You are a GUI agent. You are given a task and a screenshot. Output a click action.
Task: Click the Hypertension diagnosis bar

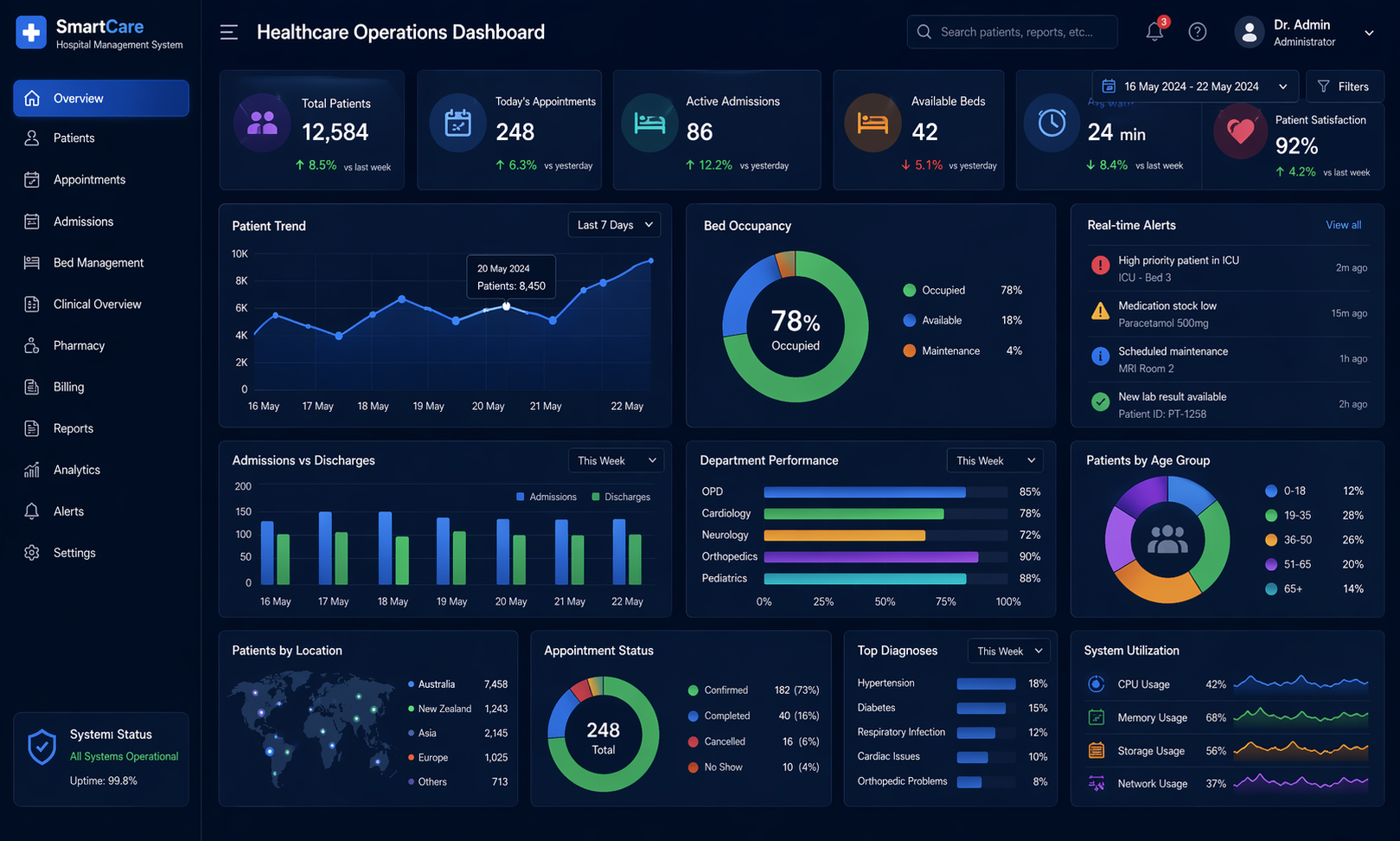[986, 684]
